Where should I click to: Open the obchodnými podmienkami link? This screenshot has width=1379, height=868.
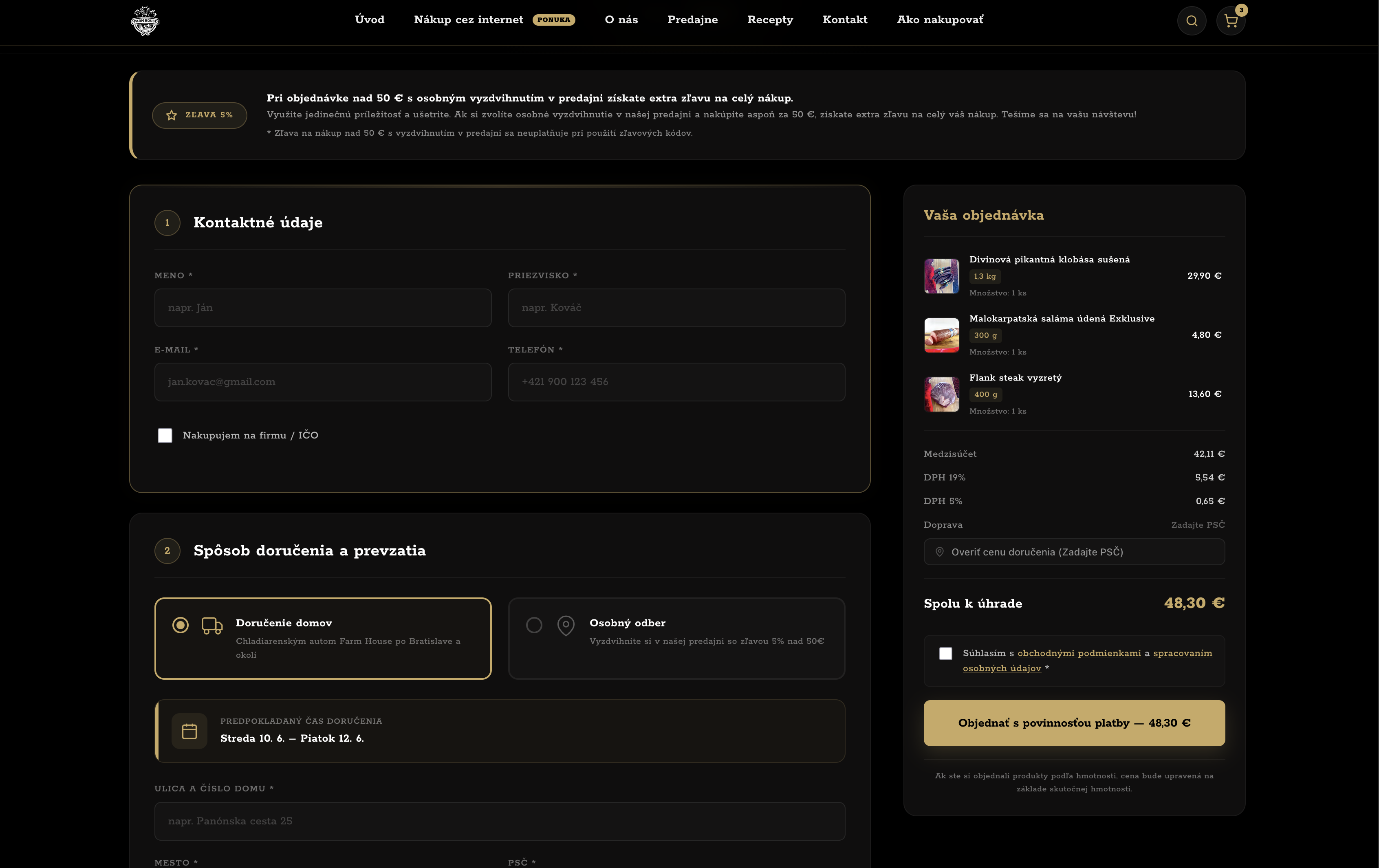pos(1079,653)
